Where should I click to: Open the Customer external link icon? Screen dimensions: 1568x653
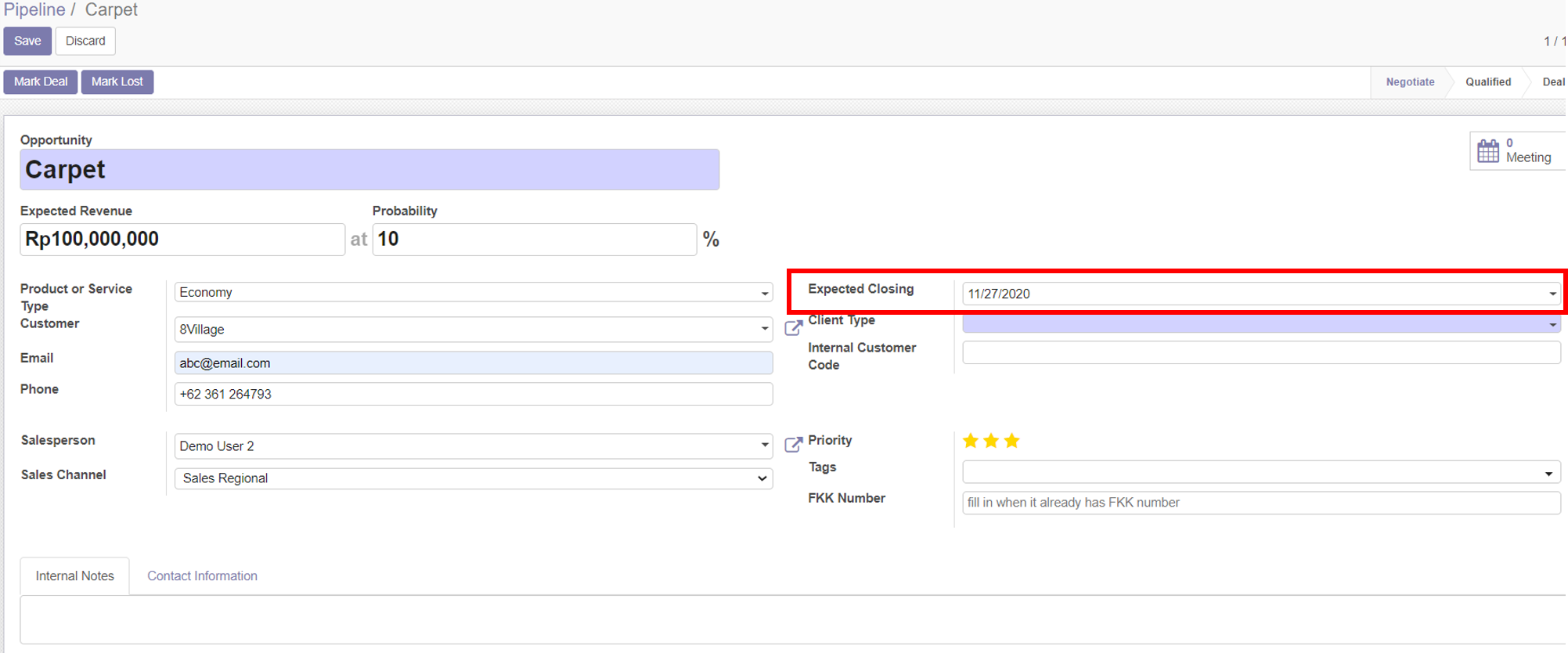[x=793, y=328]
